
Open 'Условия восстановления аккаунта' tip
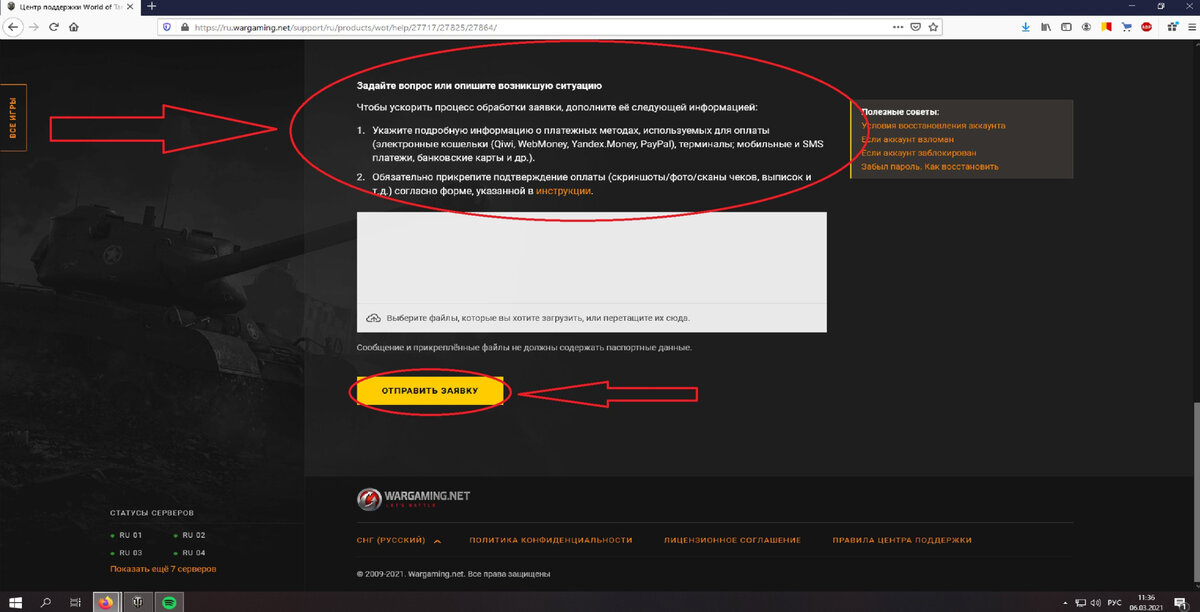[x=933, y=126]
